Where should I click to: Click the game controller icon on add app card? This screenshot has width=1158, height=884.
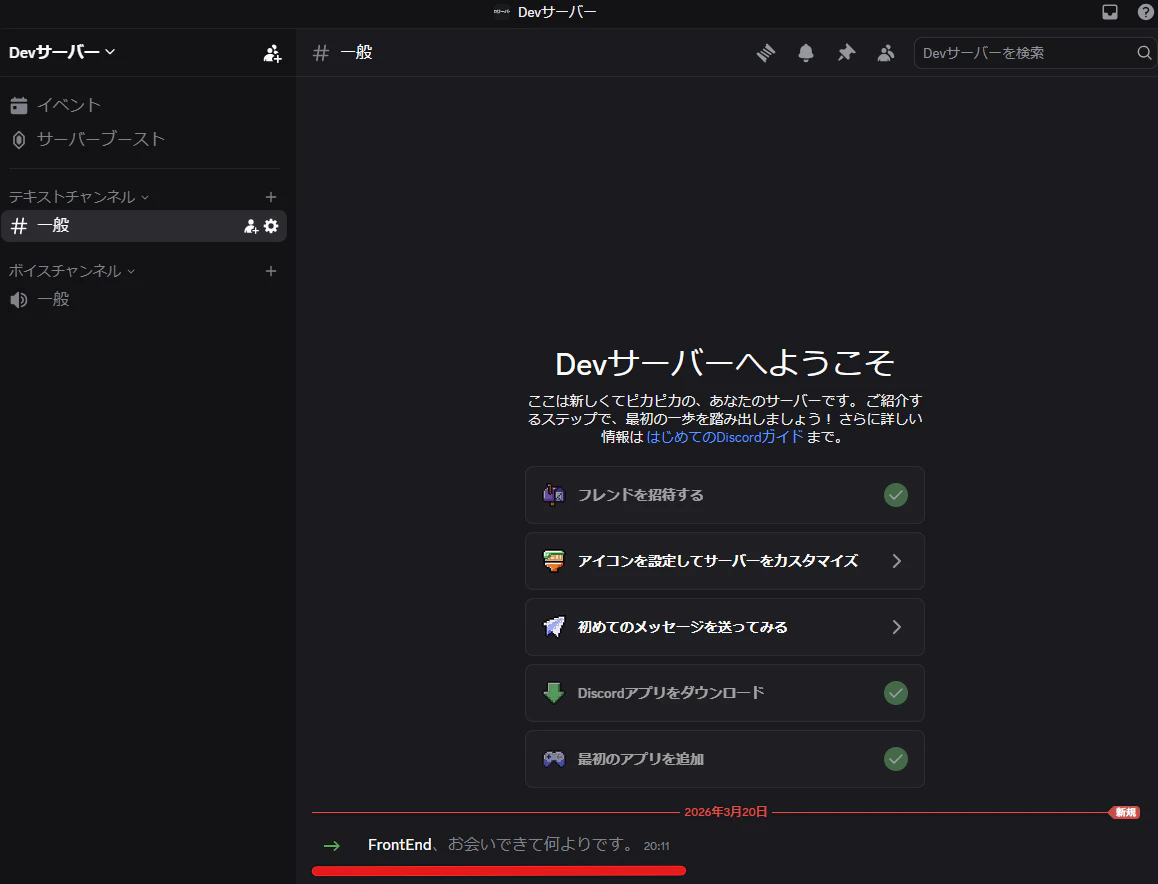pyautogui.click(x=554, y=758)
